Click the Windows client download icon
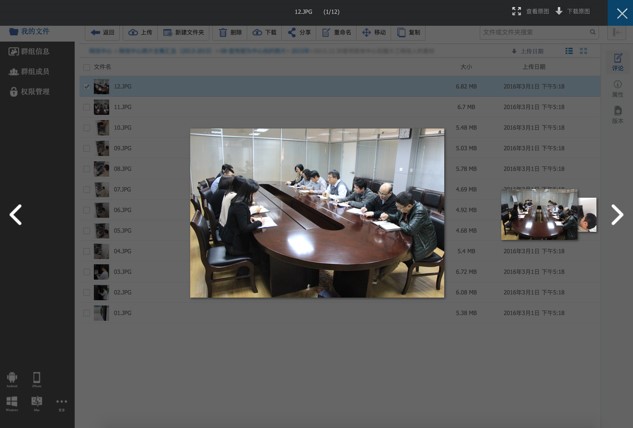Viewport: 633px width, 428px height. coord(12,402)
